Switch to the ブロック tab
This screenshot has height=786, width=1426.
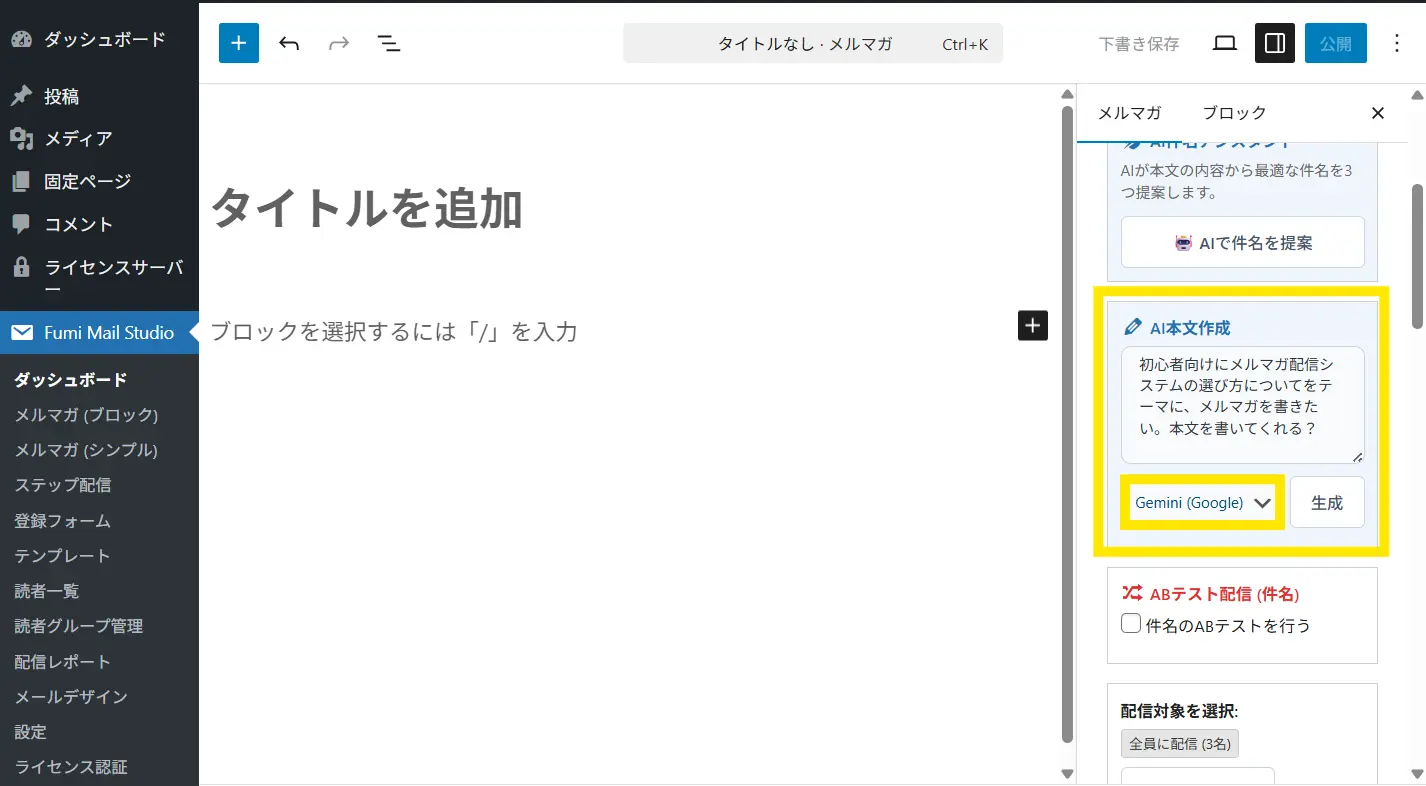pos(1234,113)
